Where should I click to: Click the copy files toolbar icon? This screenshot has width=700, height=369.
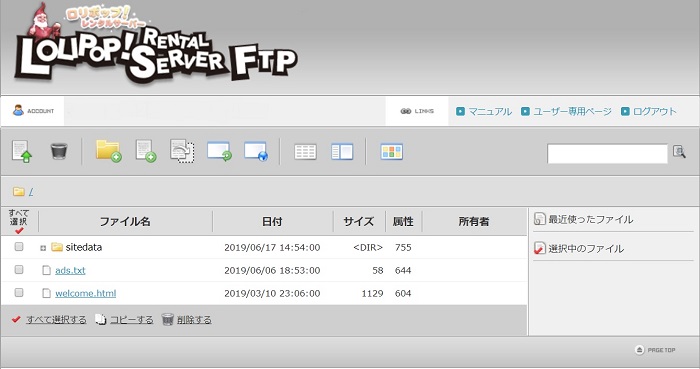point(182,151)
